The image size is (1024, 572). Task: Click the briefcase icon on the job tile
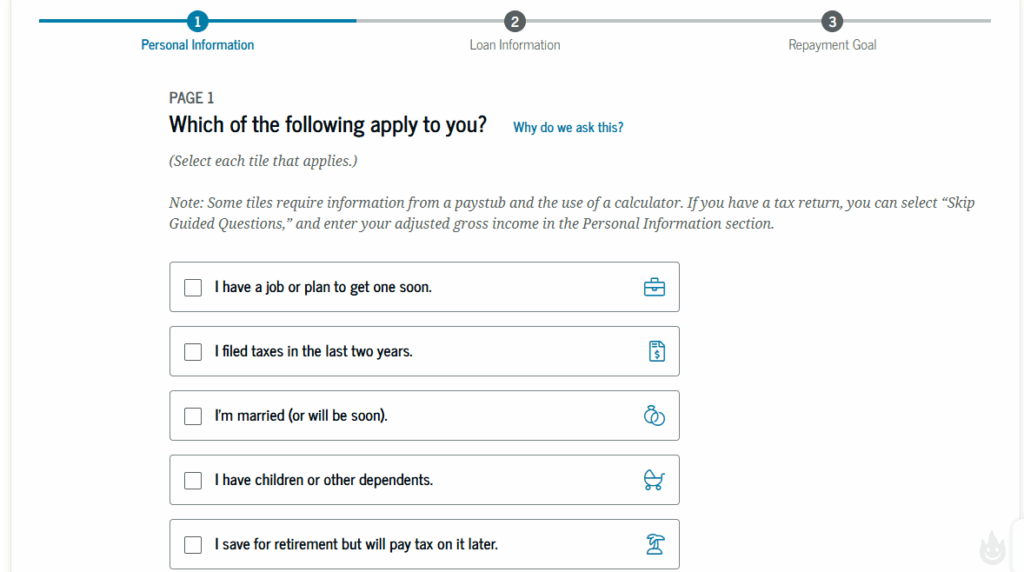coord(654,287)
